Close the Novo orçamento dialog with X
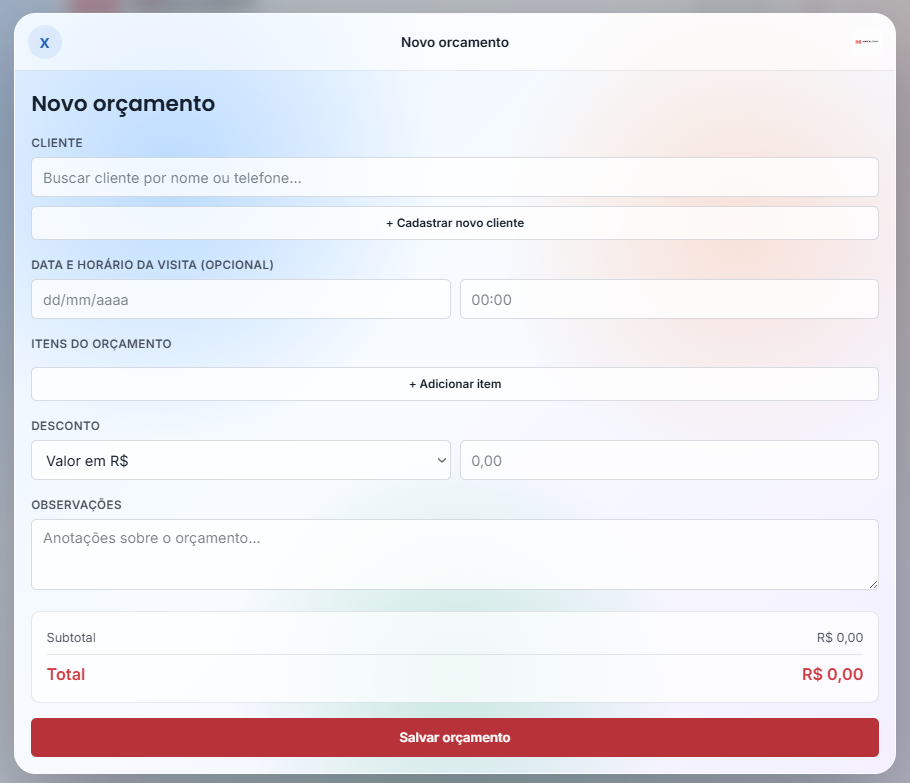Screen dimensions: 910x783 45,42
